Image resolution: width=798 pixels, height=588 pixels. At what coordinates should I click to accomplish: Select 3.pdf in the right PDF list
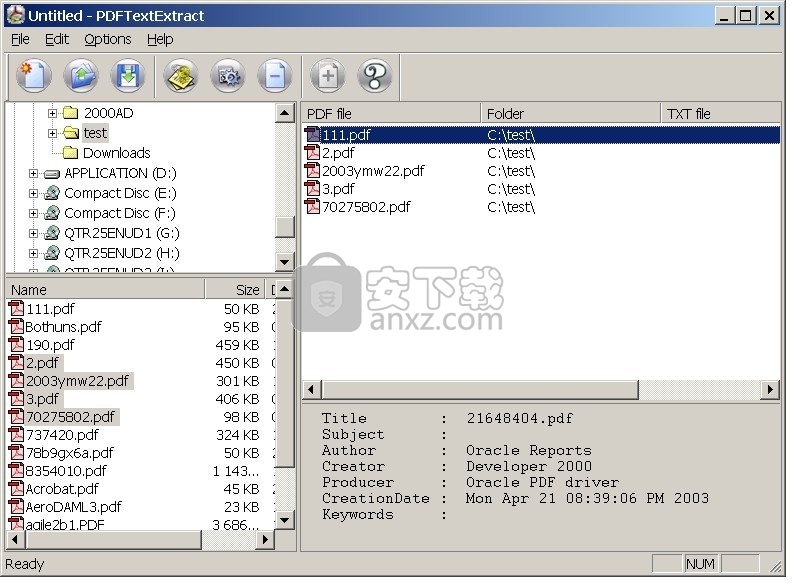(x=338, y=189)
